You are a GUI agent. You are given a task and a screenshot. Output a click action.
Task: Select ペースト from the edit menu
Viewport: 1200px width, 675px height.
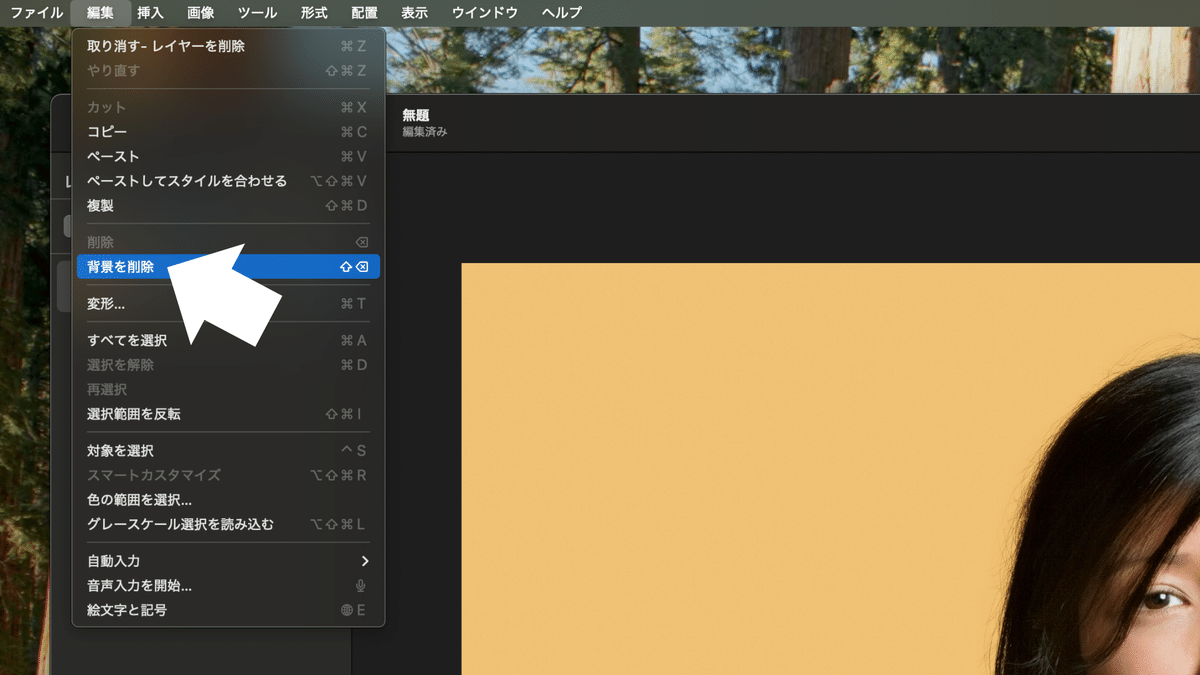coord(228,157)
